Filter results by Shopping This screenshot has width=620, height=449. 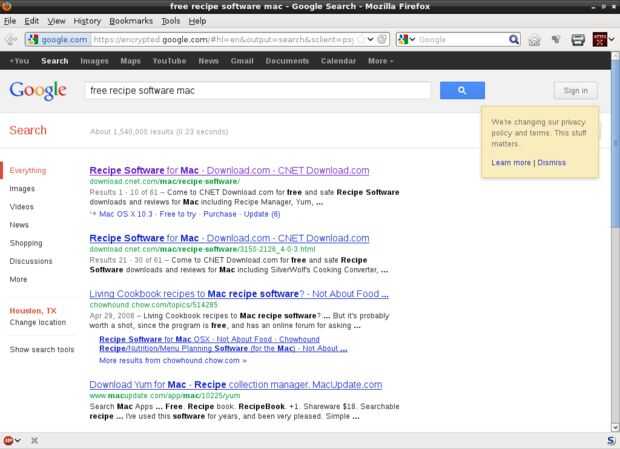26,243
